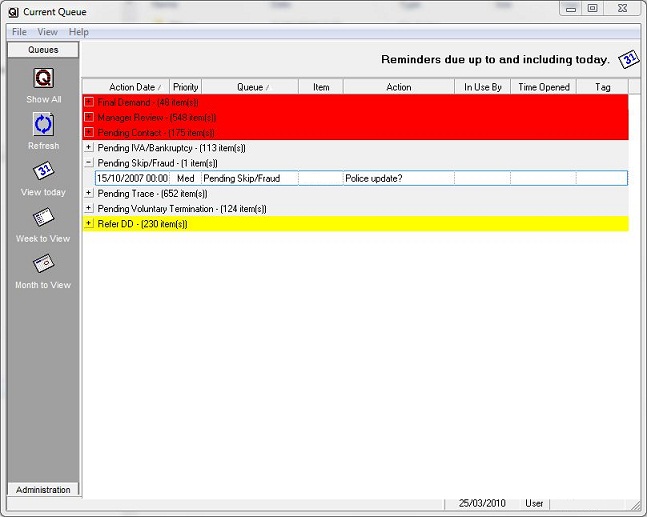
Task: Collapse the Pending Skip/Fraud group
Action: click(x=89, y=162)
